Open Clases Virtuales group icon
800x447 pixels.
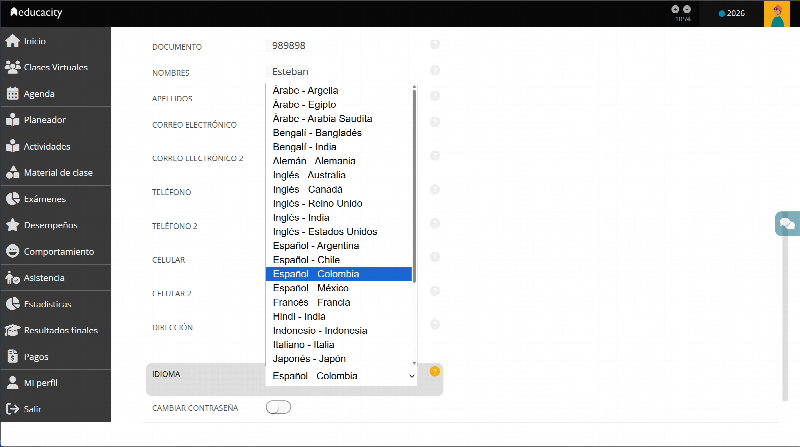coord(12,67)
